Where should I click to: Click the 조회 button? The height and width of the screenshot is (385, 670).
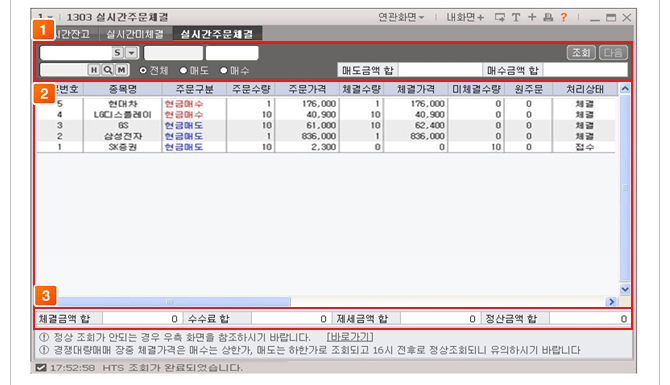[581, 53]
